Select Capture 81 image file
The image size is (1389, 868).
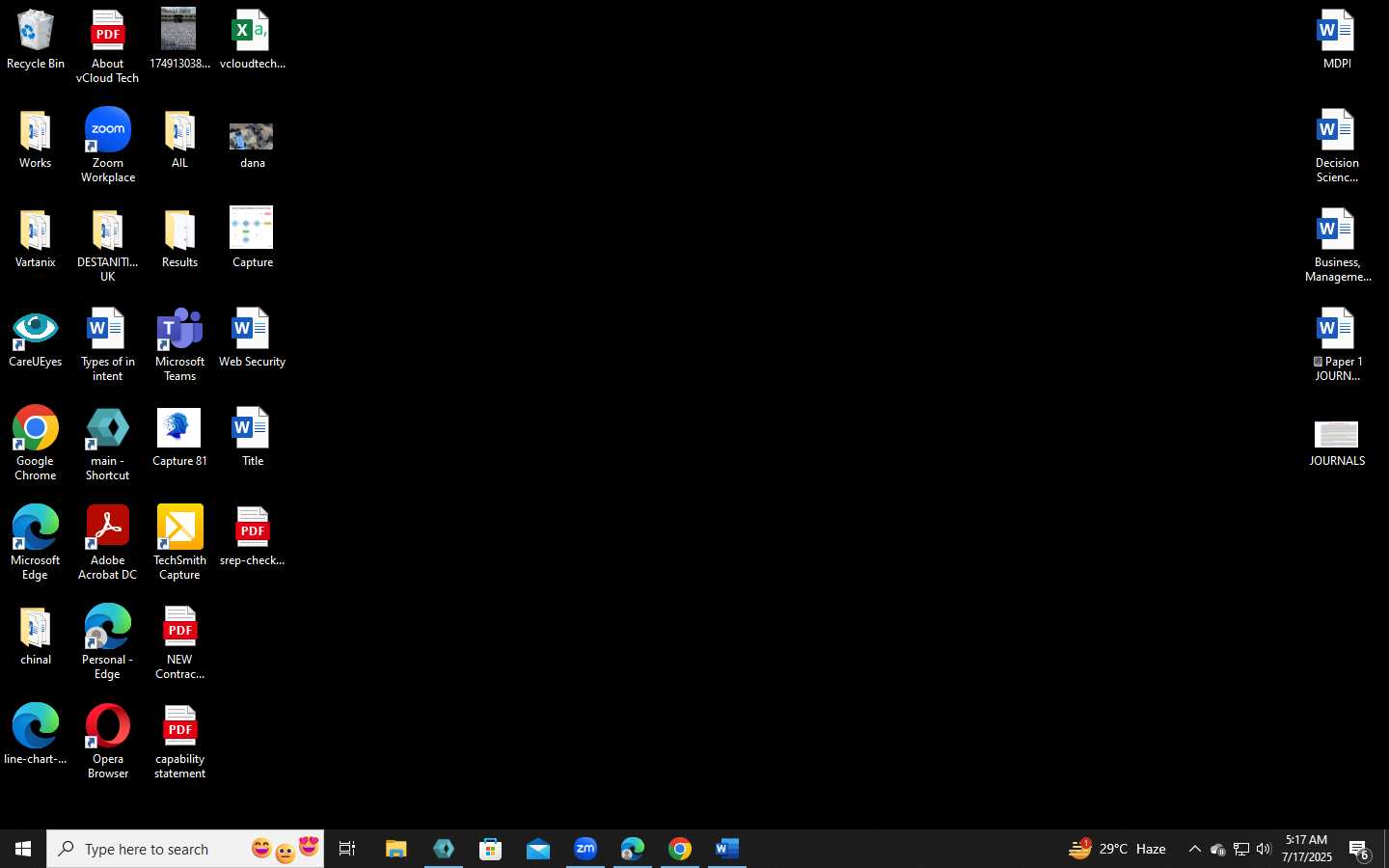tap(179, 439)
